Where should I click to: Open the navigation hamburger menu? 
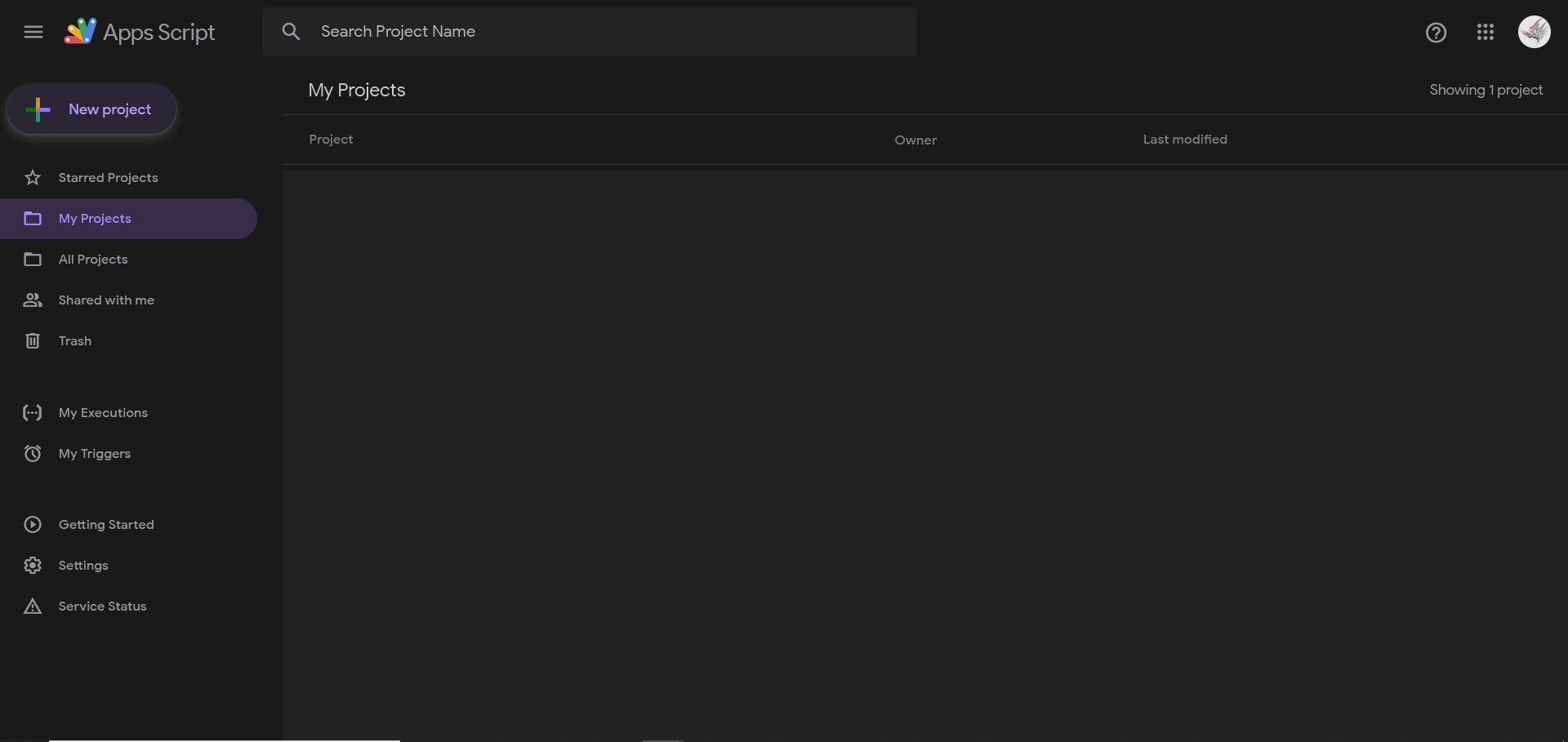click(33, 32)
